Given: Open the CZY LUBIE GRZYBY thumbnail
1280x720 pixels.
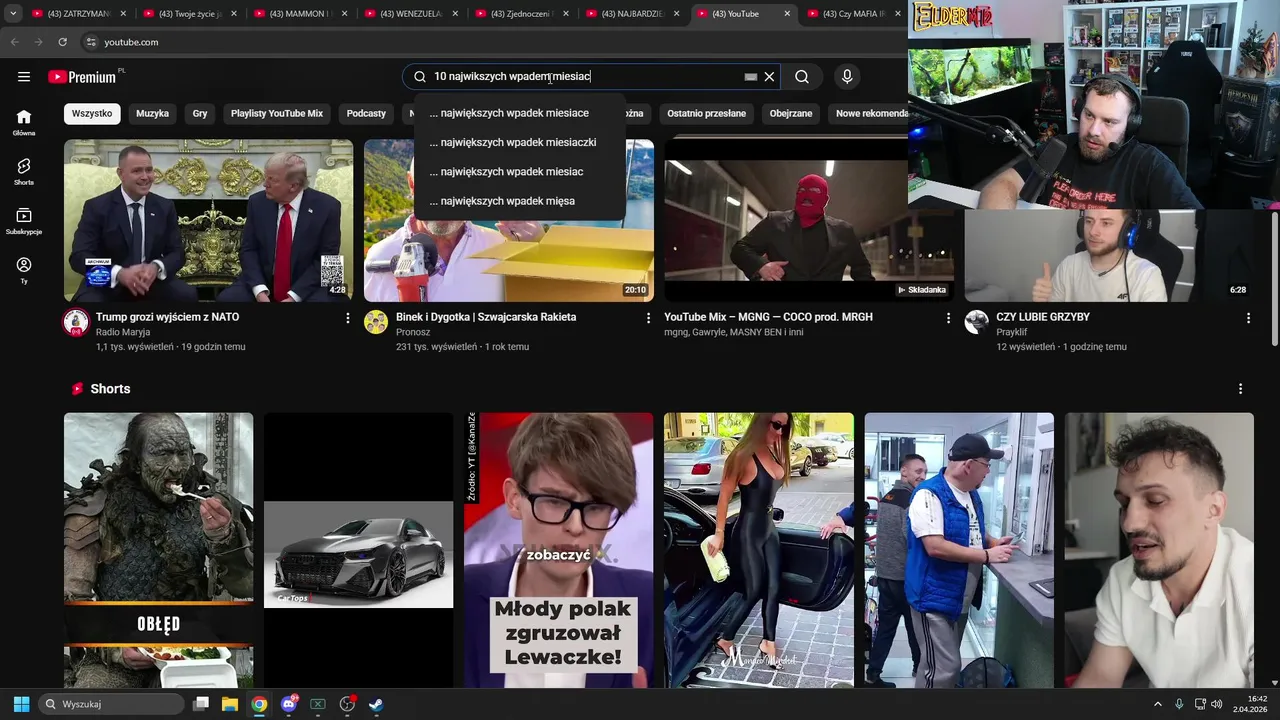Looking at the screenshot, I should point(1108,255).
